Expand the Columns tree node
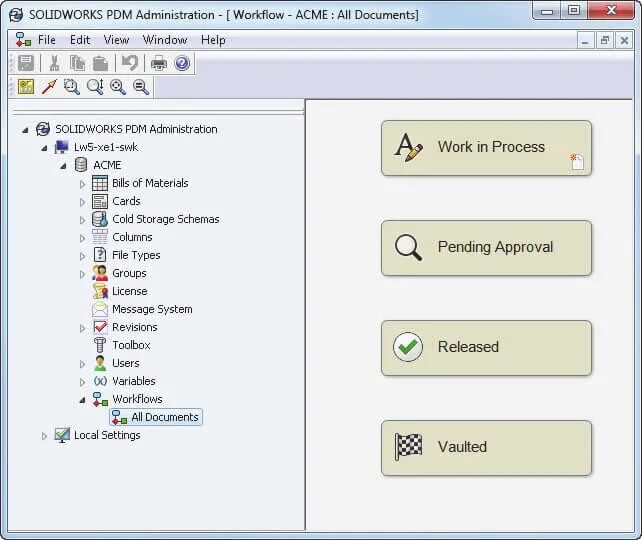The image size is (642, 540). [82, 238]
